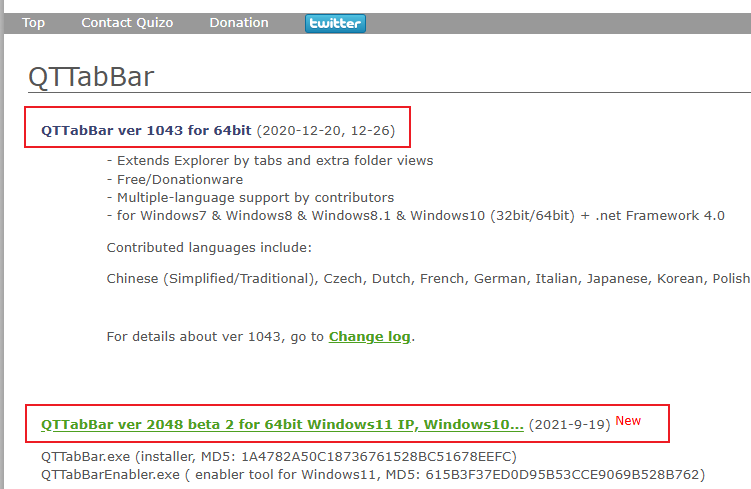Open the Contact Quizo page
The image size is (751, 489).
click(127, 23)
